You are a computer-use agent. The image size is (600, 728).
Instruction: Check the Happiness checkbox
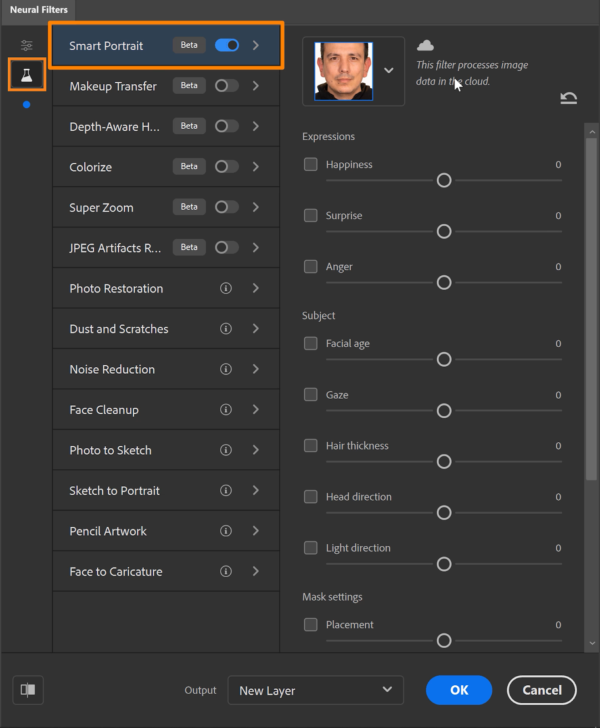311,165
